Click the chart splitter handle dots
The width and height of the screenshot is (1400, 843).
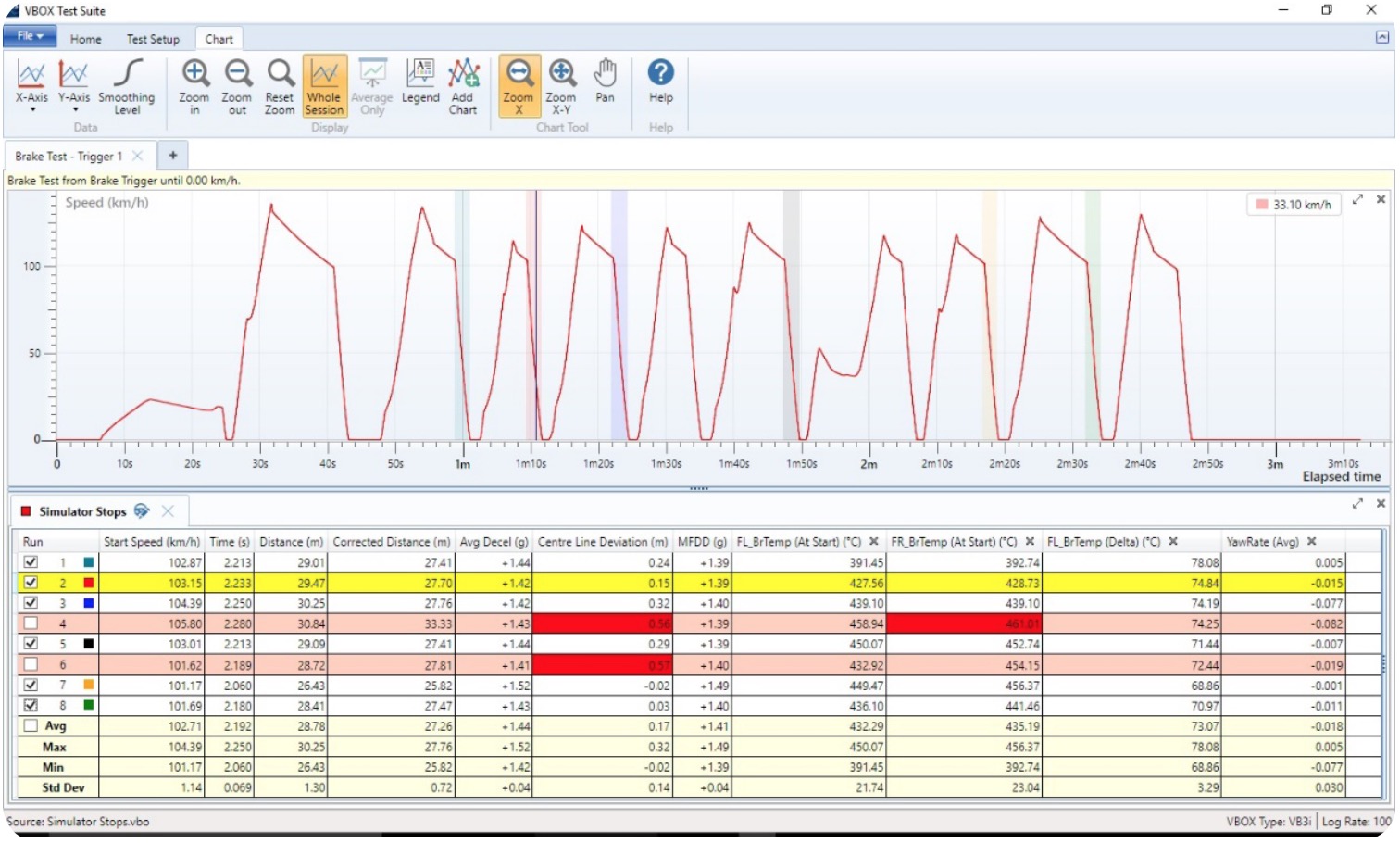click(699, 488)
